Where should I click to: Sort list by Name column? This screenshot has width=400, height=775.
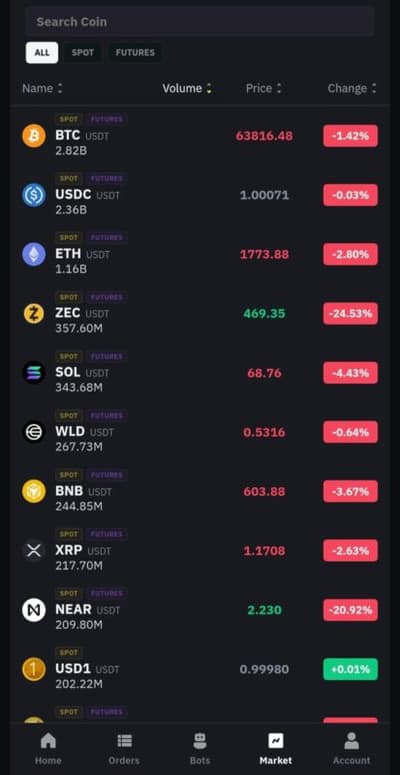coord(43,88)
